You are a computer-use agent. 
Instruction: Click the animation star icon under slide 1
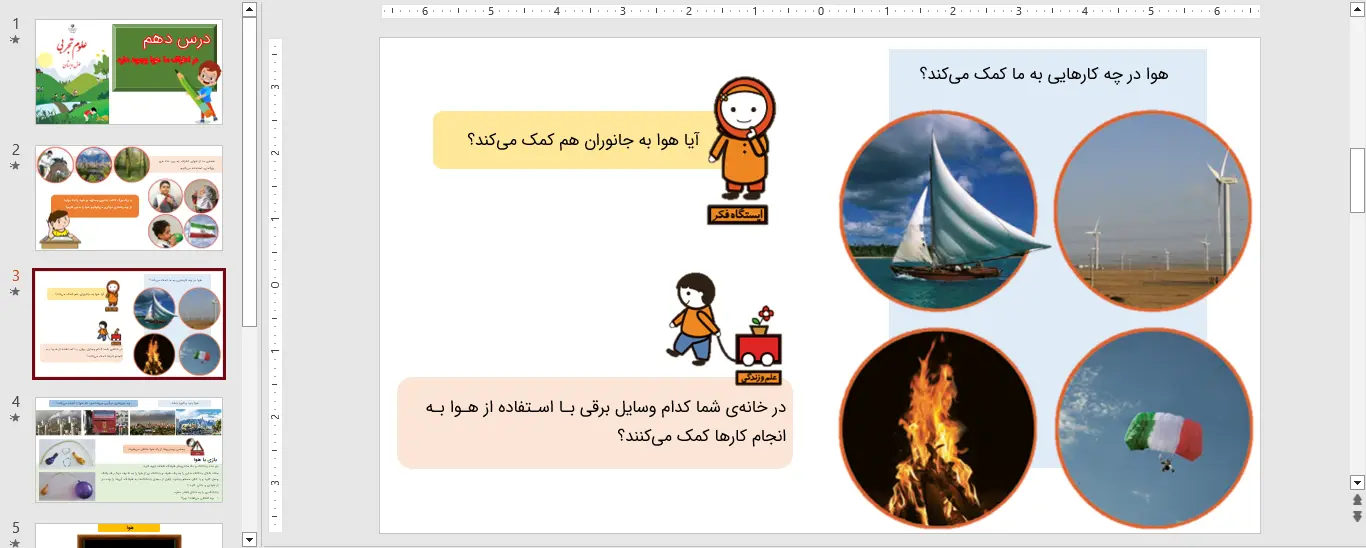pyautogui.click(x=15, y=40)
